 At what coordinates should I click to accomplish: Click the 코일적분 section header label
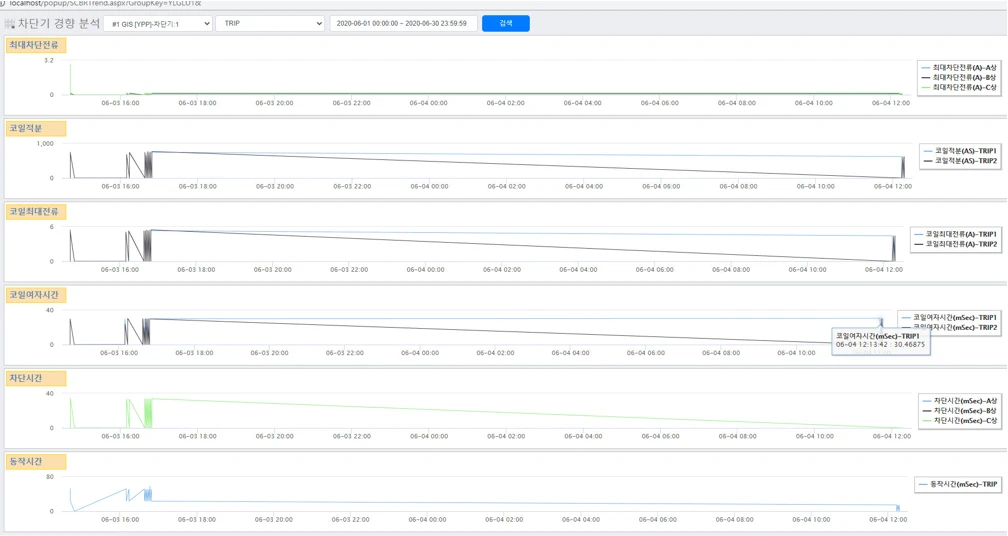[36, 129]
